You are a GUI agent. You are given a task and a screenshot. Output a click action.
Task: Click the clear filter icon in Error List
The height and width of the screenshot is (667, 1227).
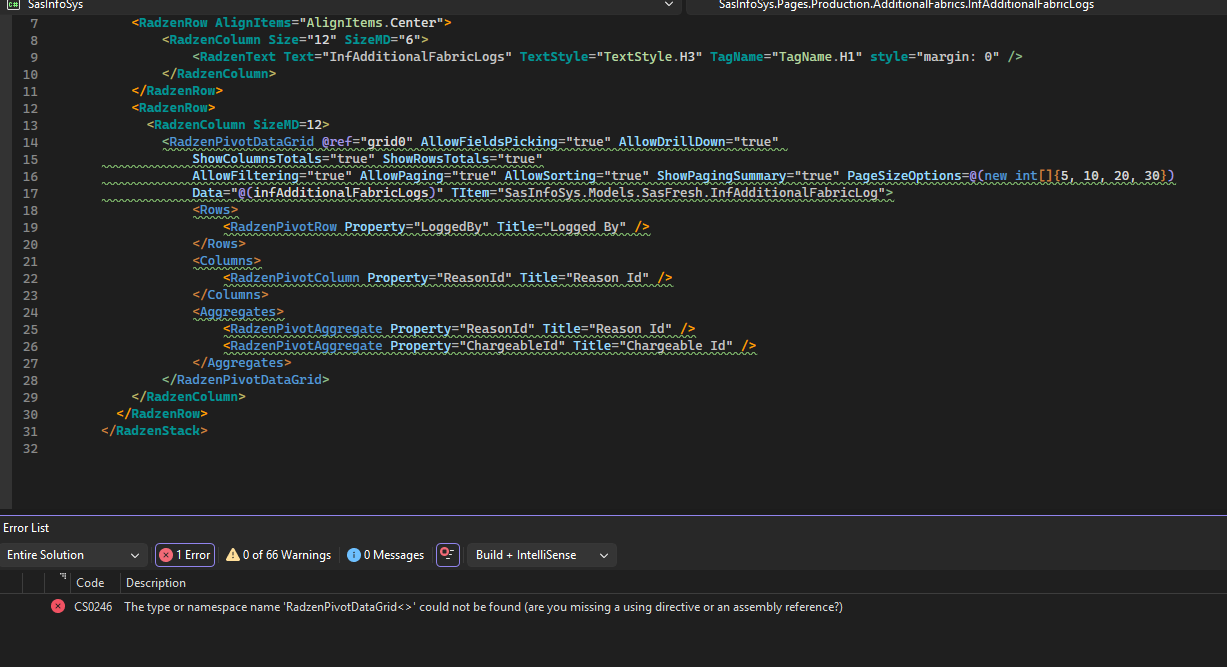[x=447, y=555]
